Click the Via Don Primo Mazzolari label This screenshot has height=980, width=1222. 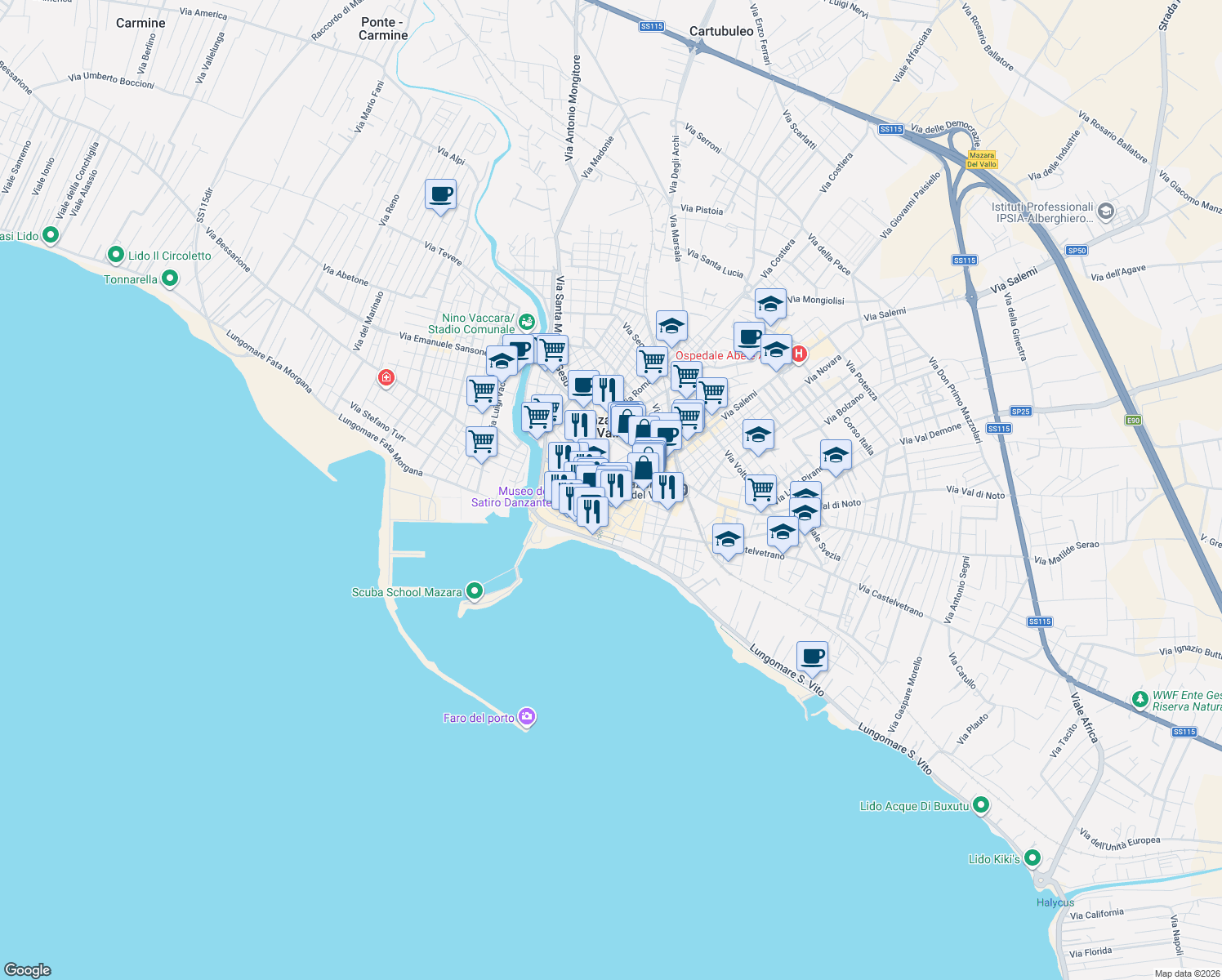pyautogui.click(x=956, y=399)
